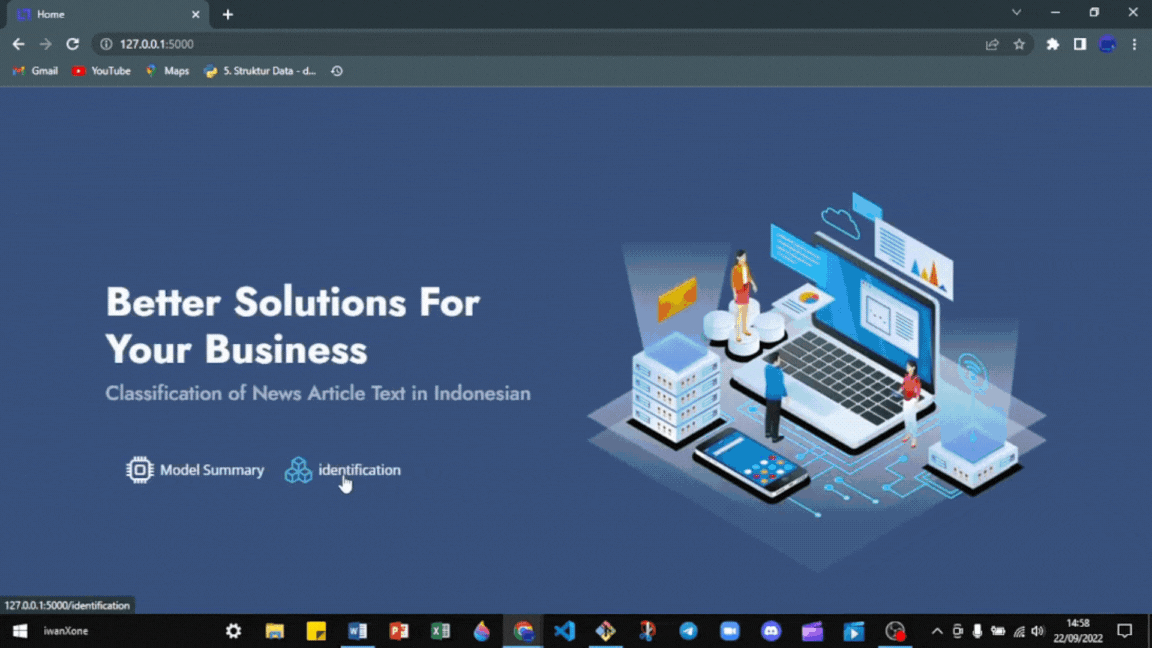Open the volume control in tray
Screen dimensions: 1152x648
(x=1037, y=631)
